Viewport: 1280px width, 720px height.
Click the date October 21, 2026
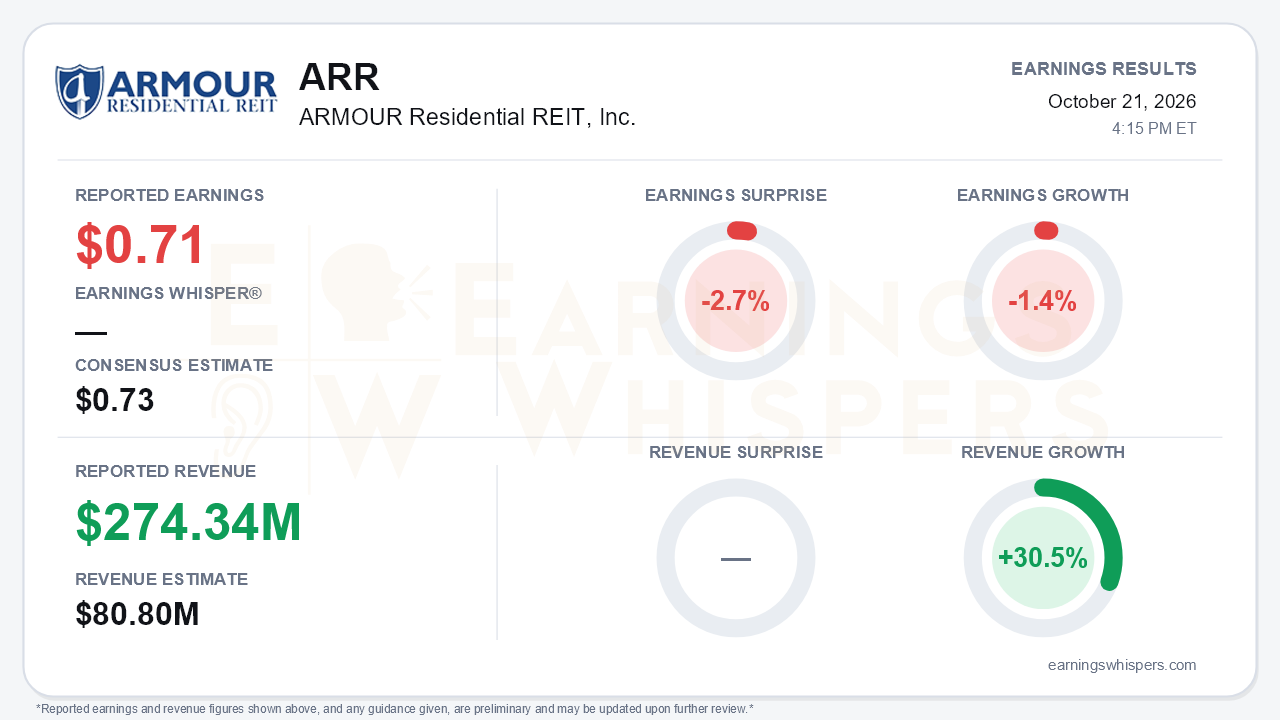[1122, 101]
